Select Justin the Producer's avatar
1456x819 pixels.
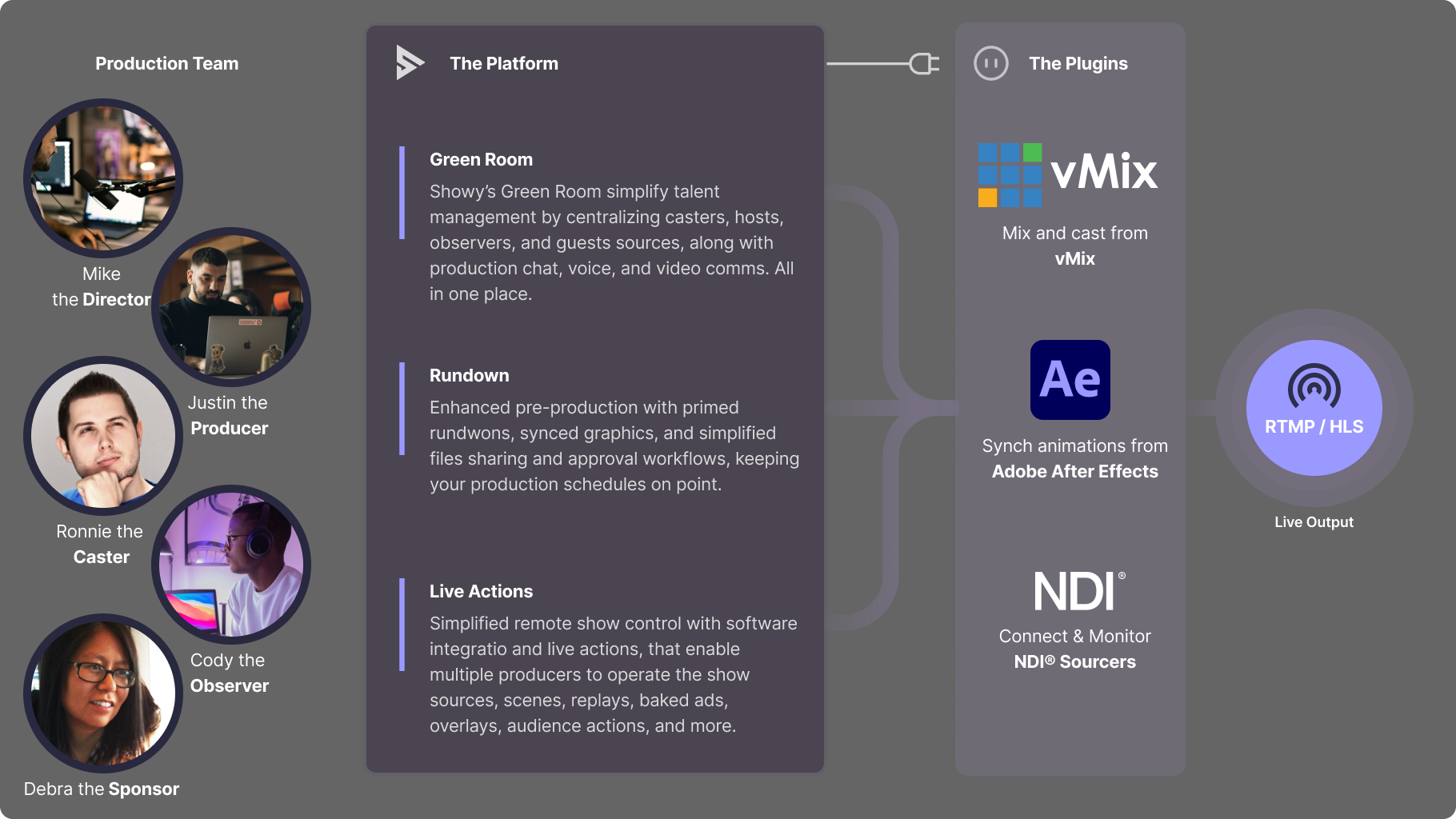click(x=231, y=307)
